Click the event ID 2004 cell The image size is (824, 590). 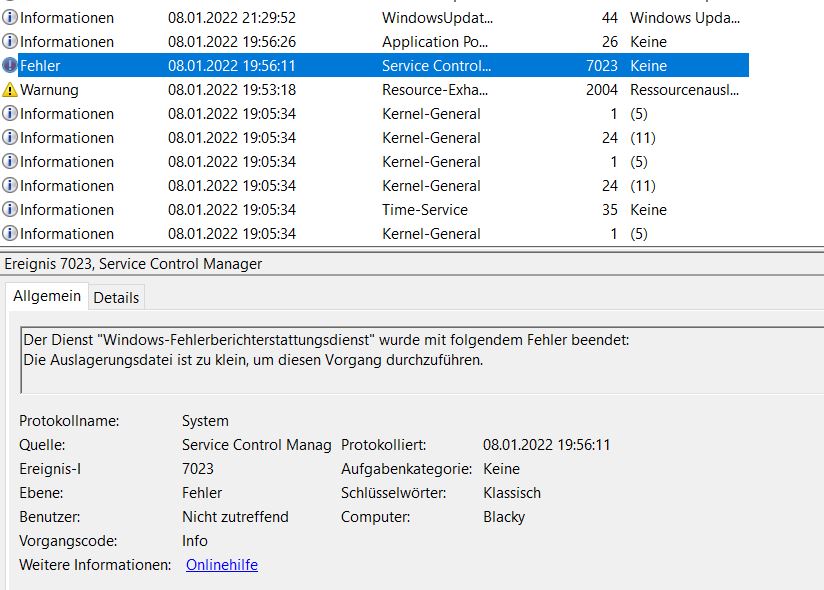(x=601, y=90)
